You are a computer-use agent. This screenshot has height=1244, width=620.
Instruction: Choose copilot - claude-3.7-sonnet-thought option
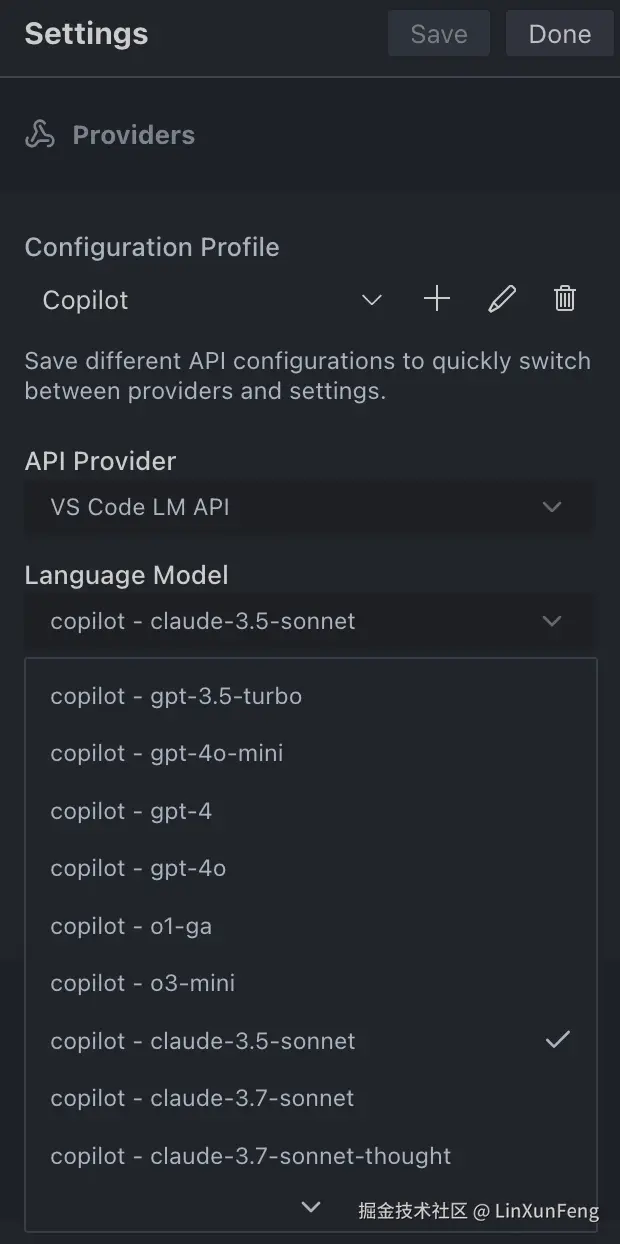click(251, 1156)
